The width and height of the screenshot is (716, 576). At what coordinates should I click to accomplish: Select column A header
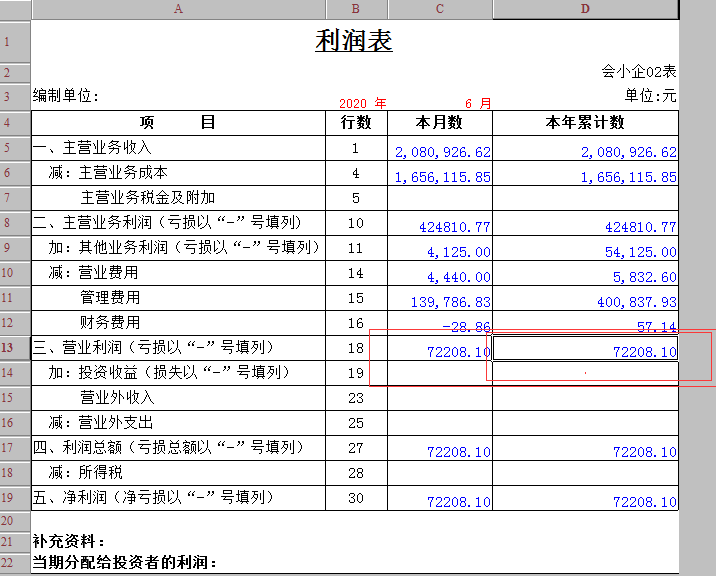coord(178,9)
